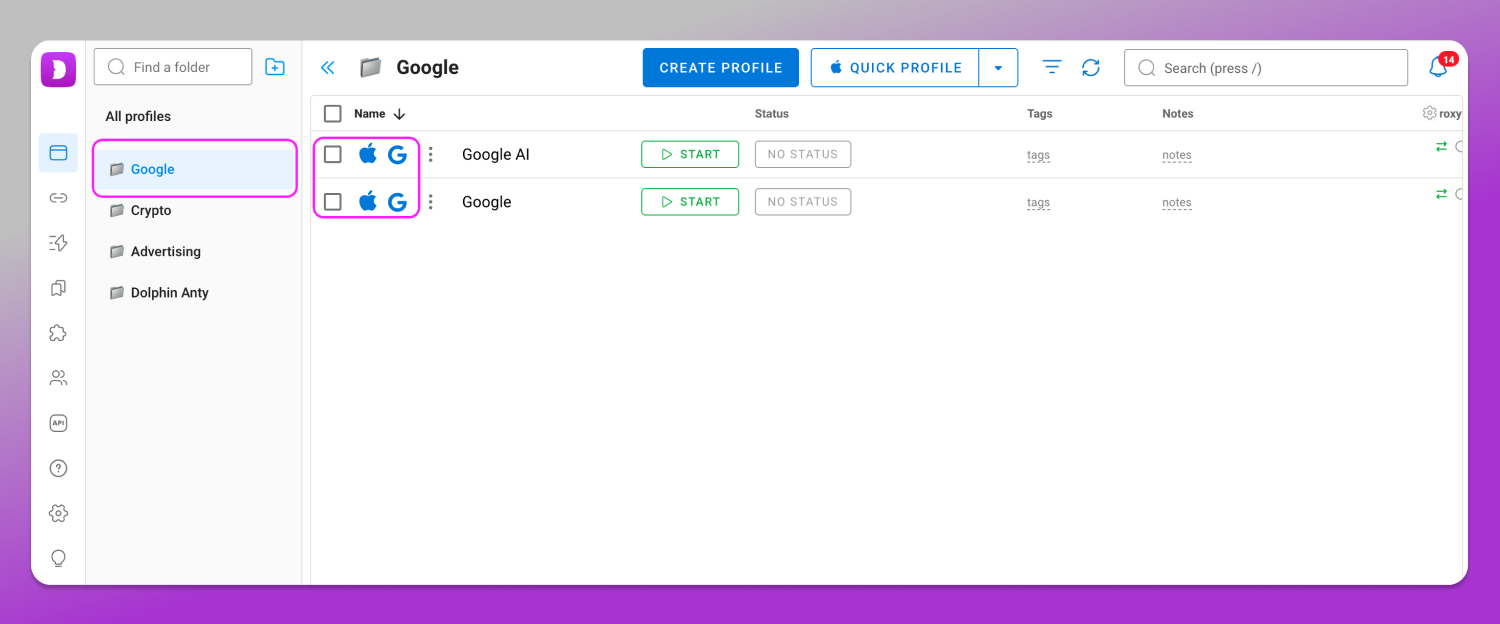Image resolution: width=1500 pixels, height=624 pixels.
Task: Open the settings gear in sidebar
Action: coord(58,513)
